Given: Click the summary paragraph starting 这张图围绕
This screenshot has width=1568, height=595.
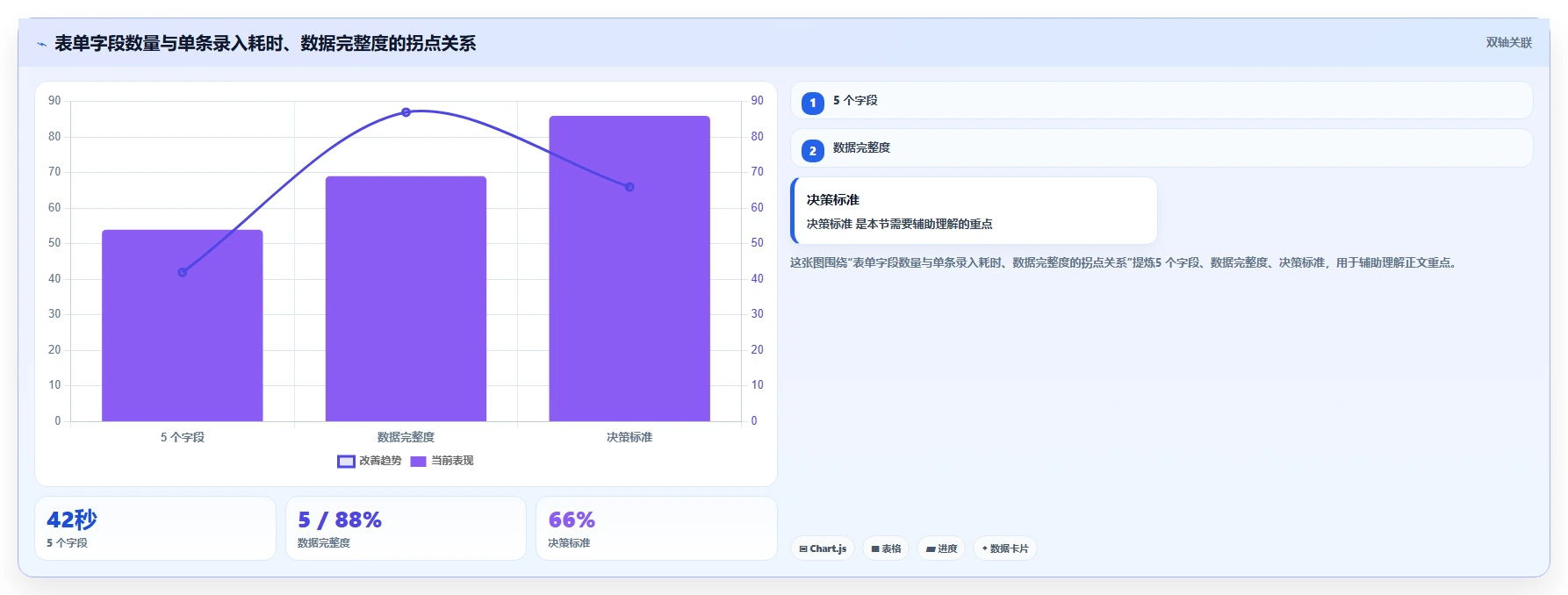Looking at the screenshot, I should coord(1125,262).
